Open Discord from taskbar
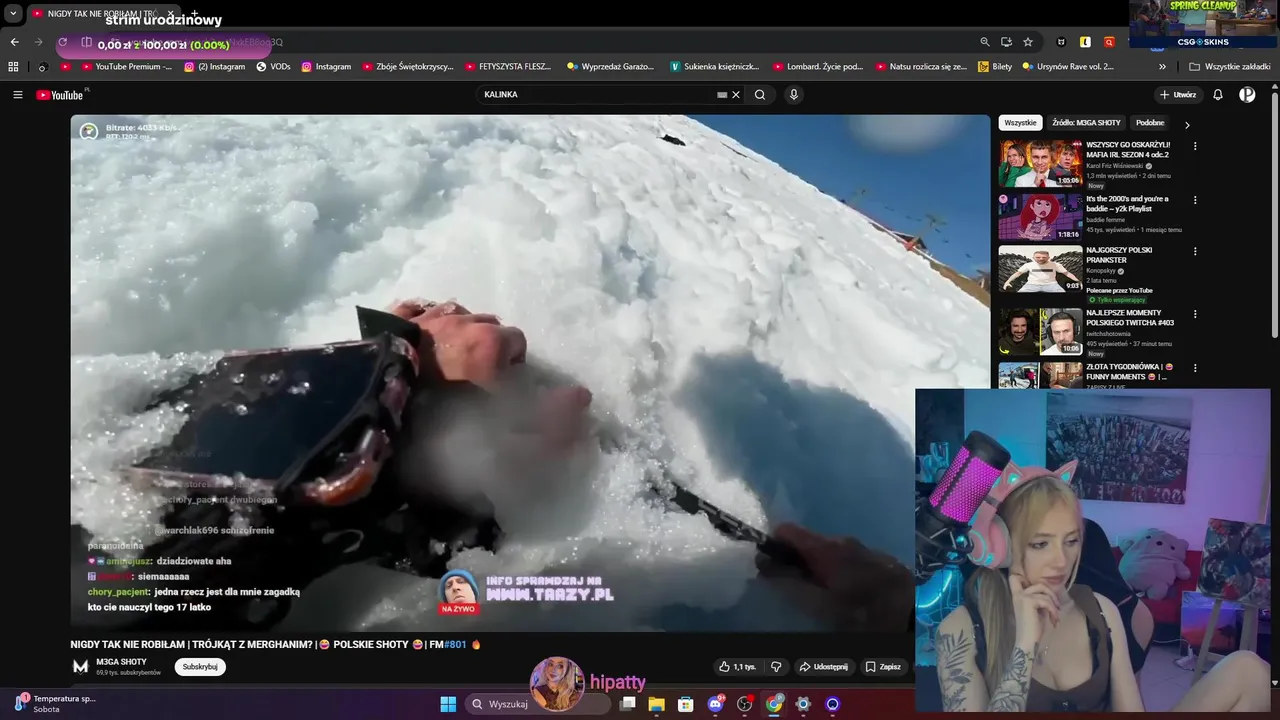The width and height of the screenshot is (1280, 720). coord(715,704)
